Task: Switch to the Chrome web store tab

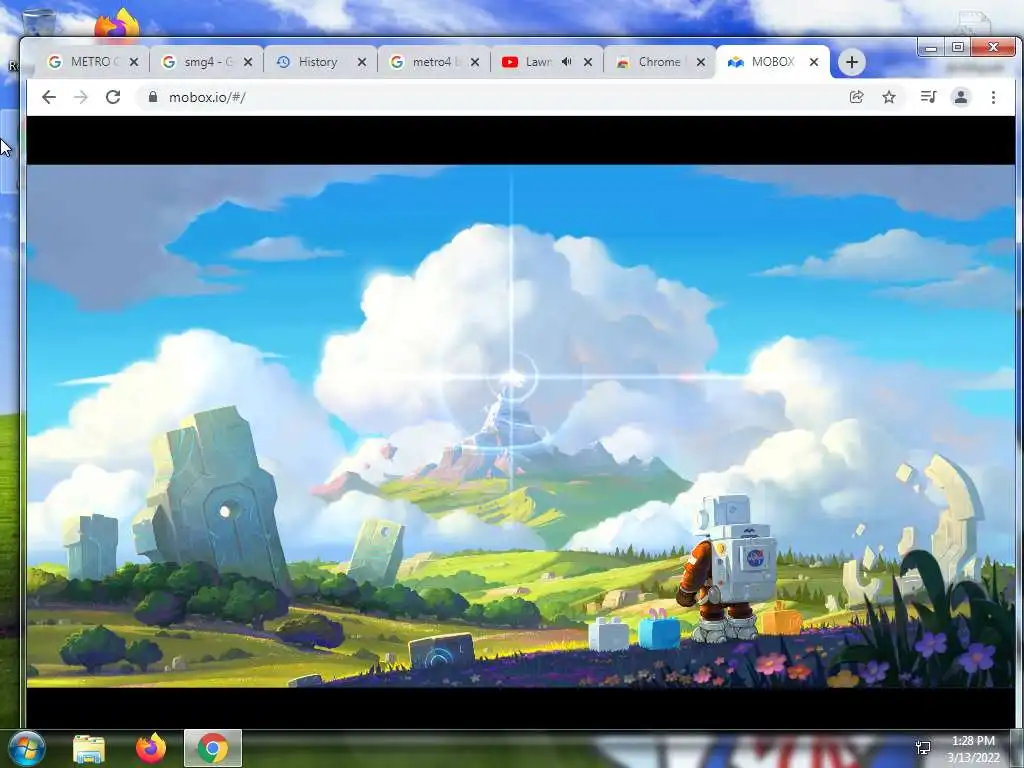Action: [660, 62]
